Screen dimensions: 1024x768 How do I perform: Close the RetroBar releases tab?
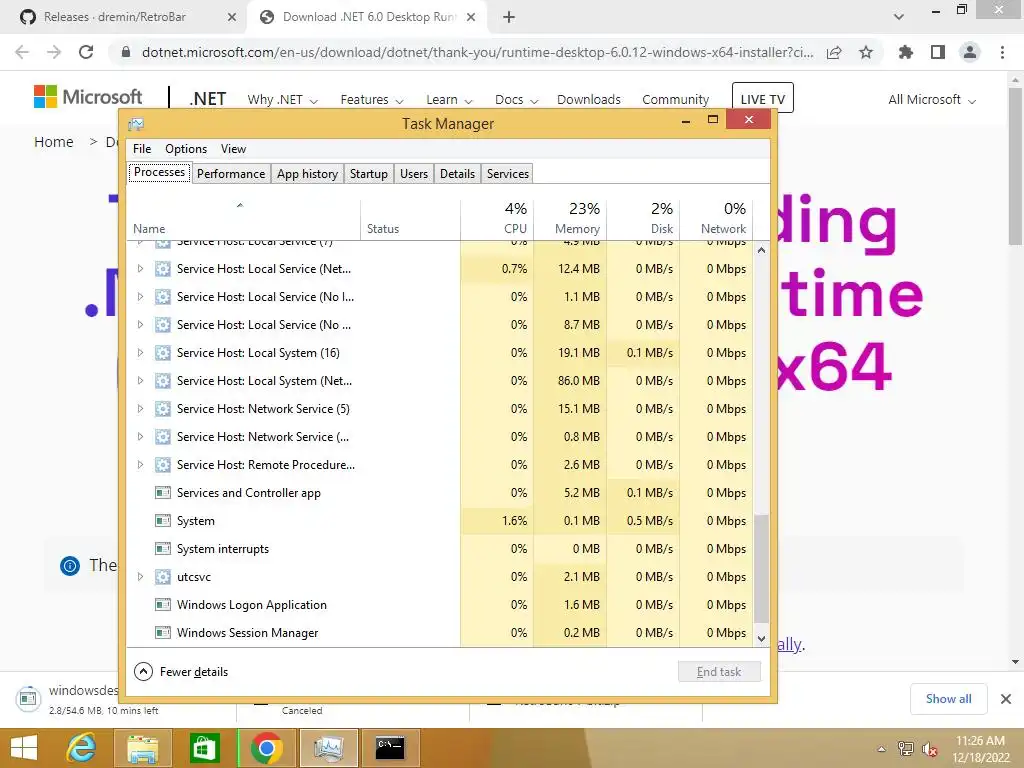click(x=232, y=17)
